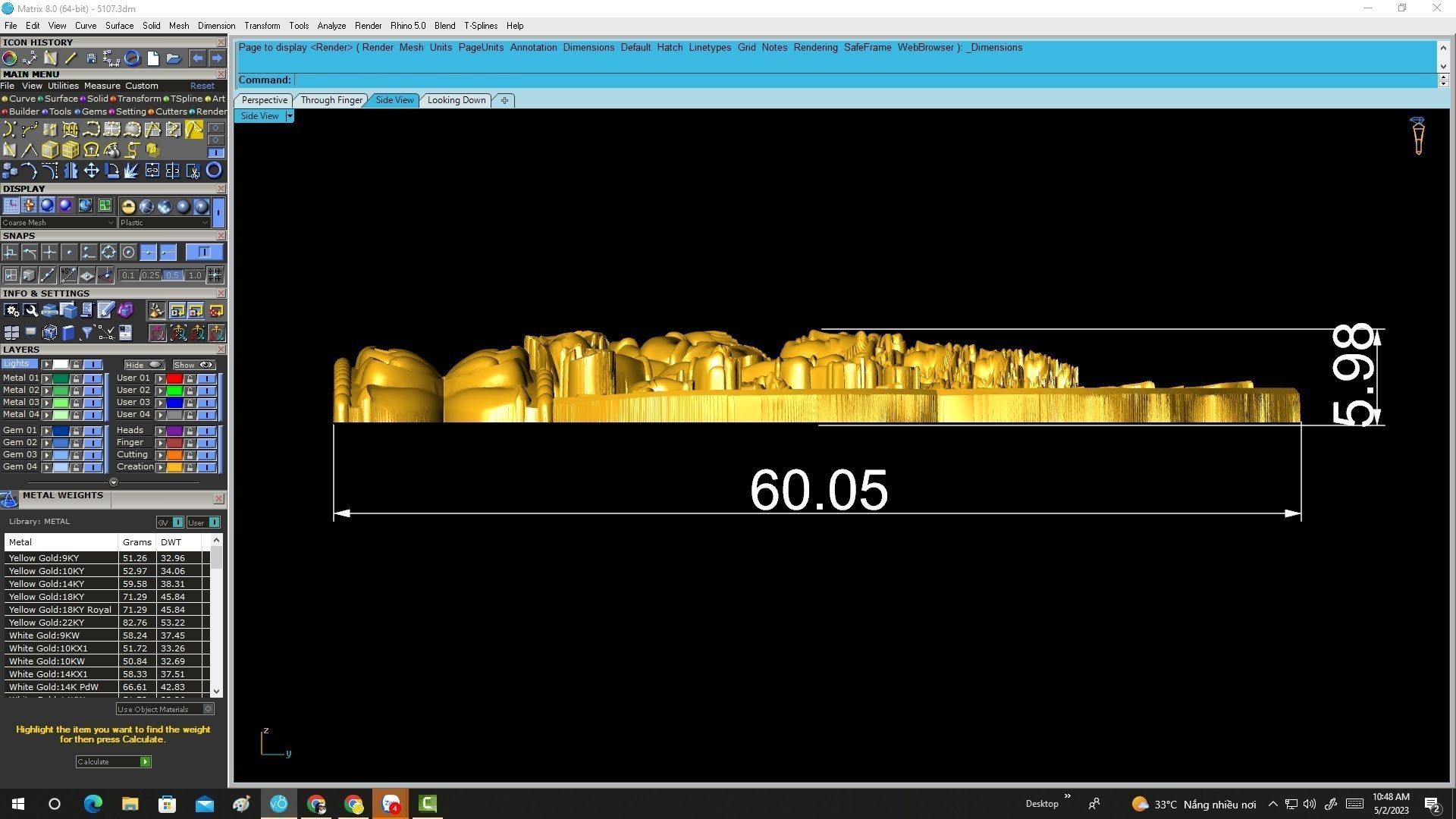This screenshot has width=1456, height=819.
Task: Click the Reset link in Main Menu
Action: pos(202,86)
